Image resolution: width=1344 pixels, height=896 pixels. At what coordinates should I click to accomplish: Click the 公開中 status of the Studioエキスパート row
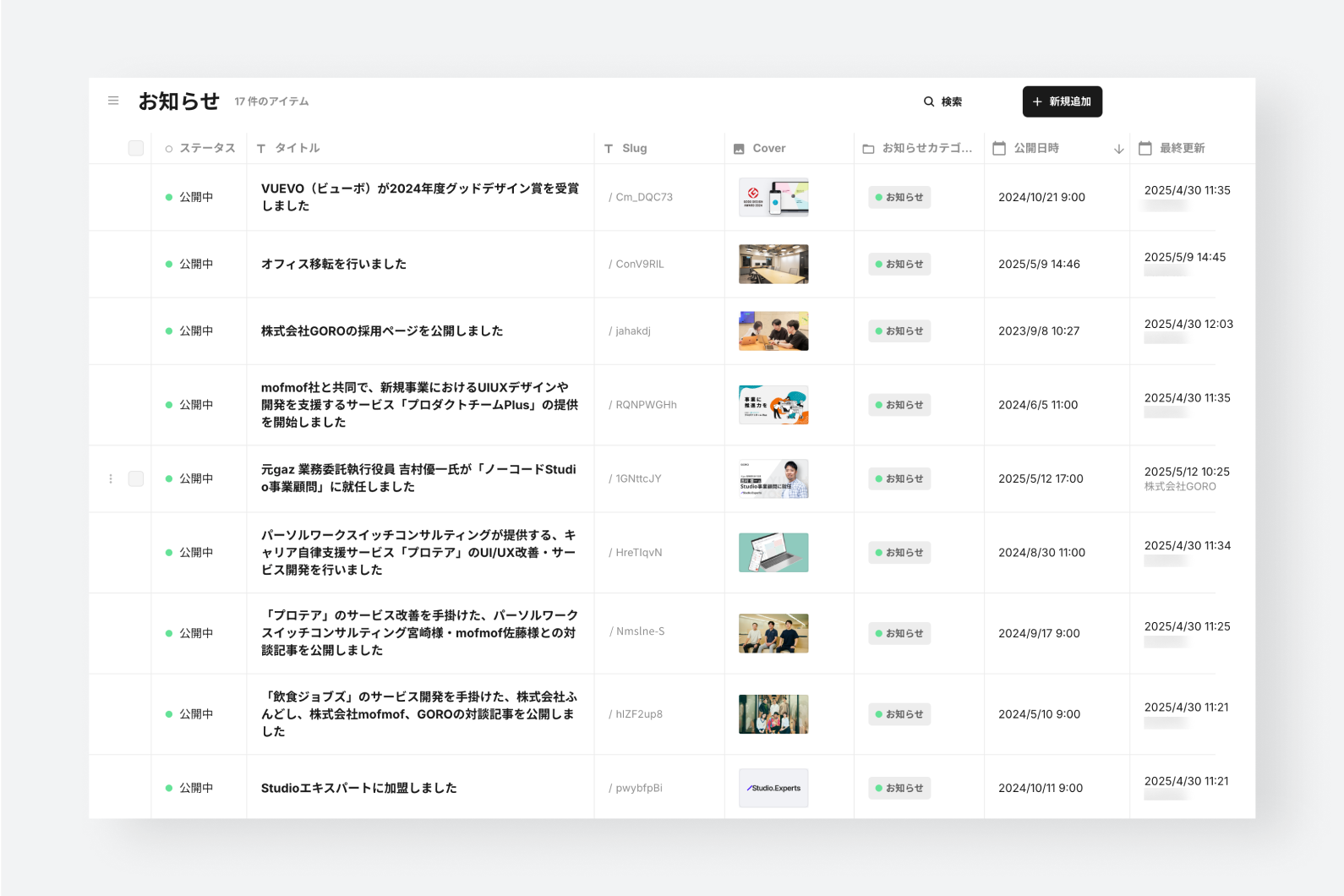tap(189, 788)
